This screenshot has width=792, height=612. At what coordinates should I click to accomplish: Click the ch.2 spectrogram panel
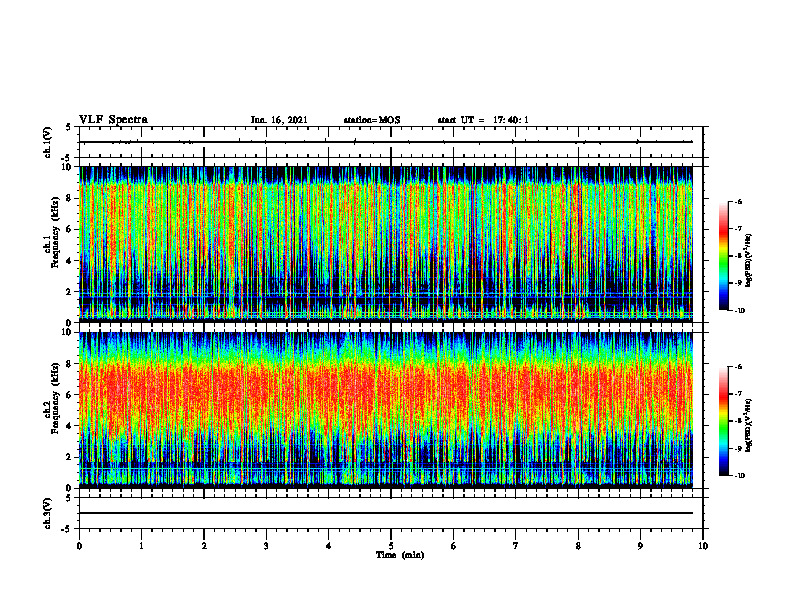386,410
